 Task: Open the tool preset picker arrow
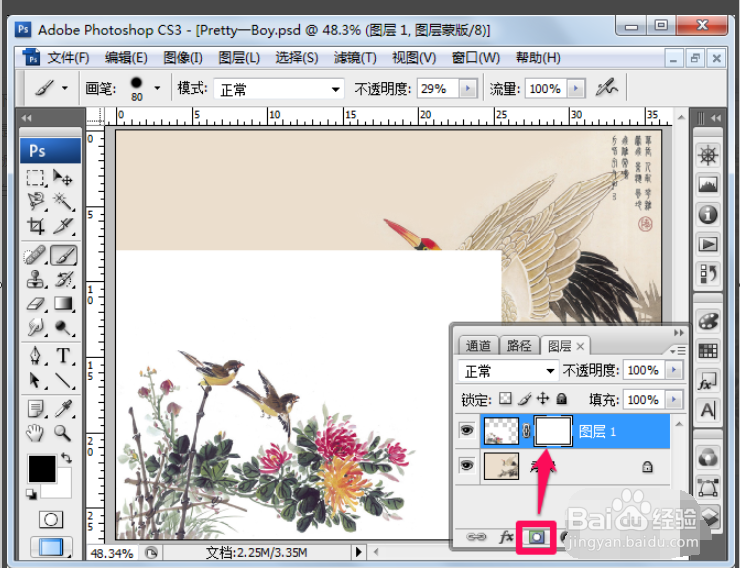65,88
